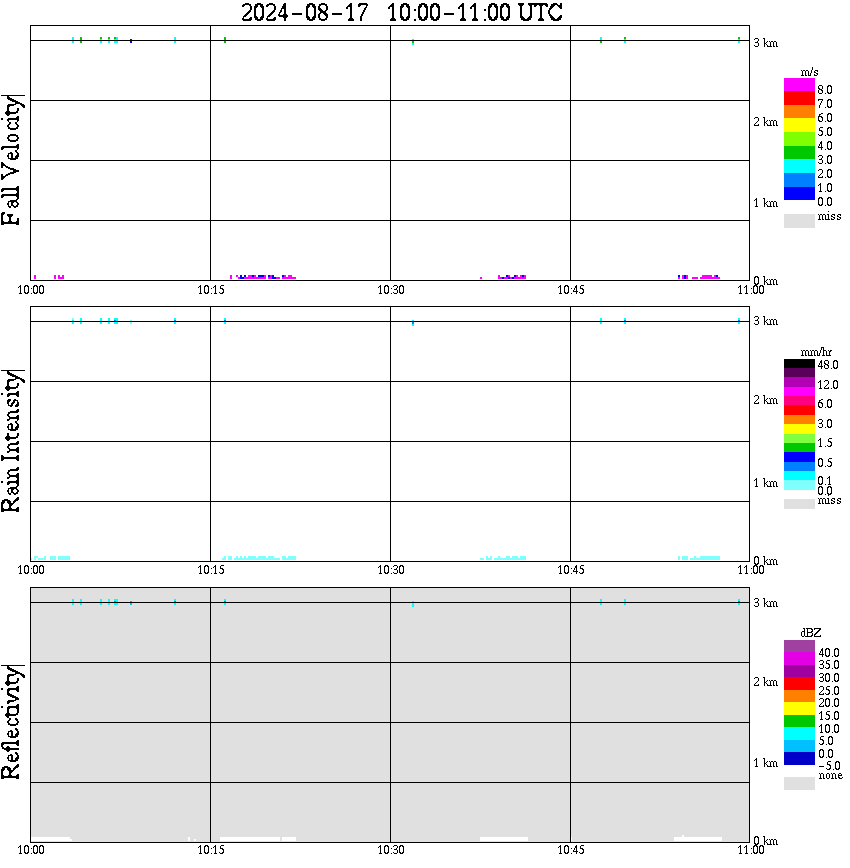Image resolution: width=850 pixels, height=868 pixels.
Task: Click the 2 km height label on Fall Velocity
Action: point(765,122)
